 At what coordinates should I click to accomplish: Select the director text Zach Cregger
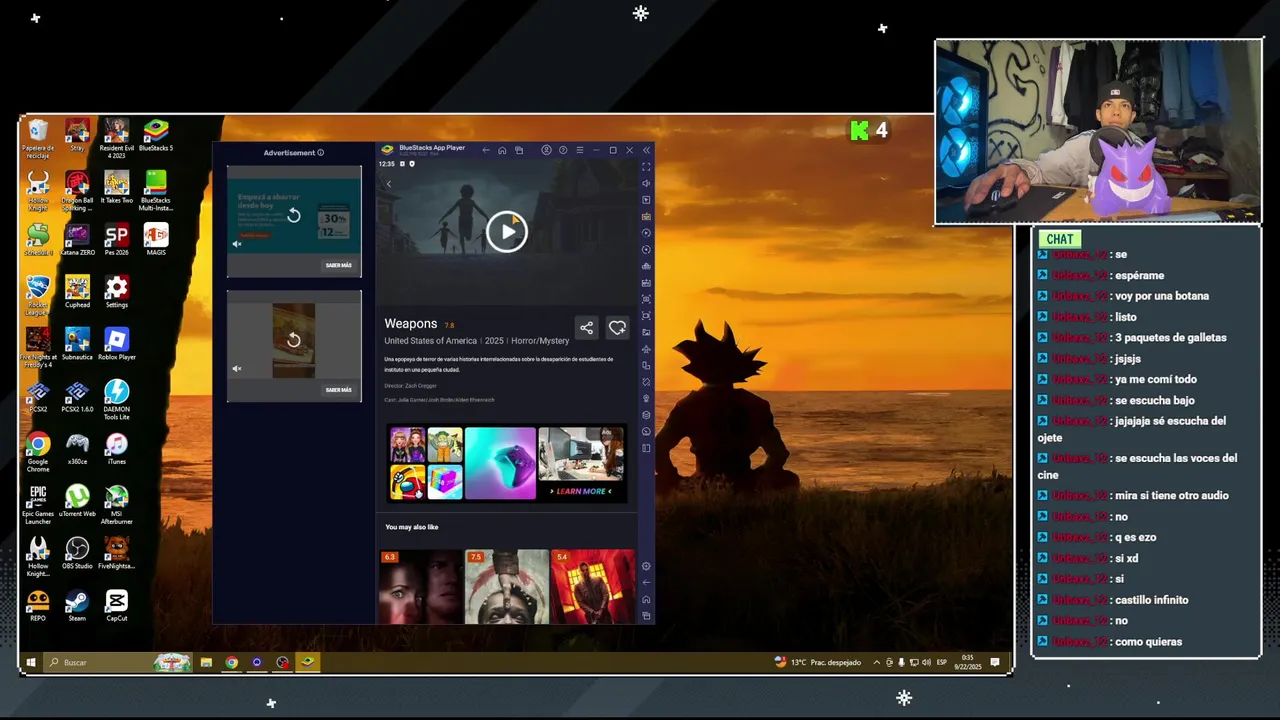point(419,385)
